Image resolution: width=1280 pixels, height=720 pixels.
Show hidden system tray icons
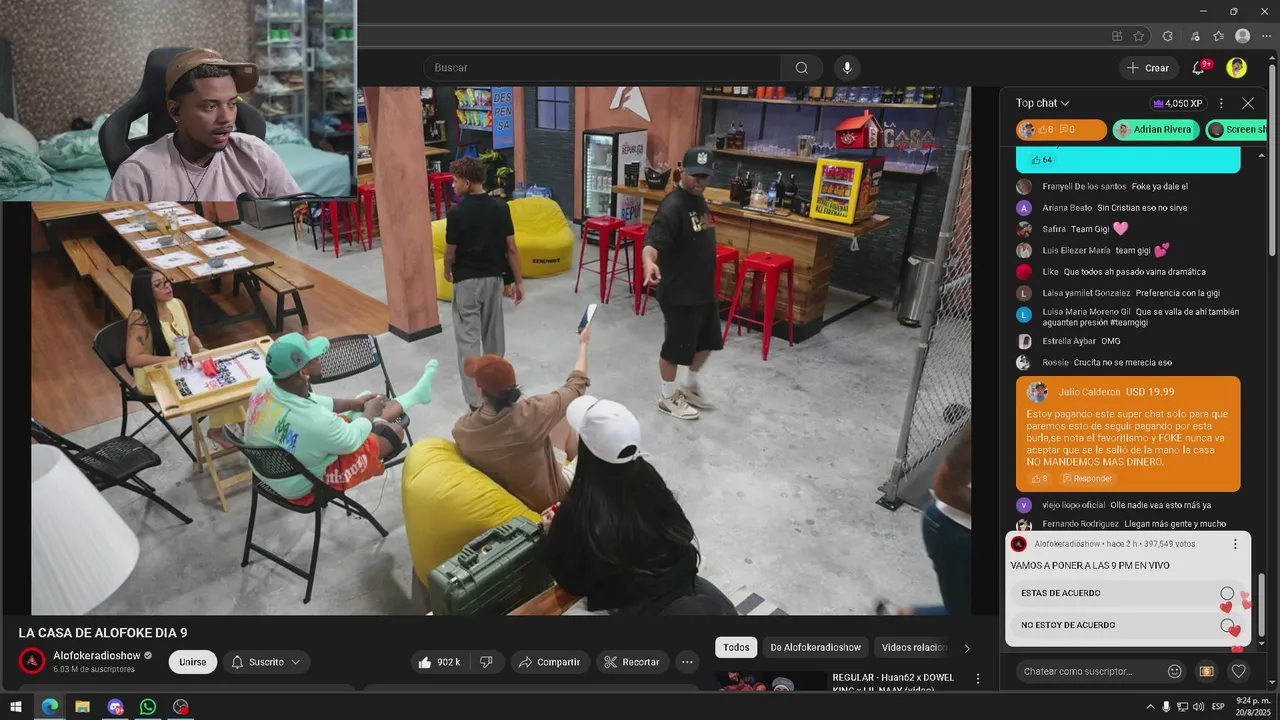(1150, 707)
